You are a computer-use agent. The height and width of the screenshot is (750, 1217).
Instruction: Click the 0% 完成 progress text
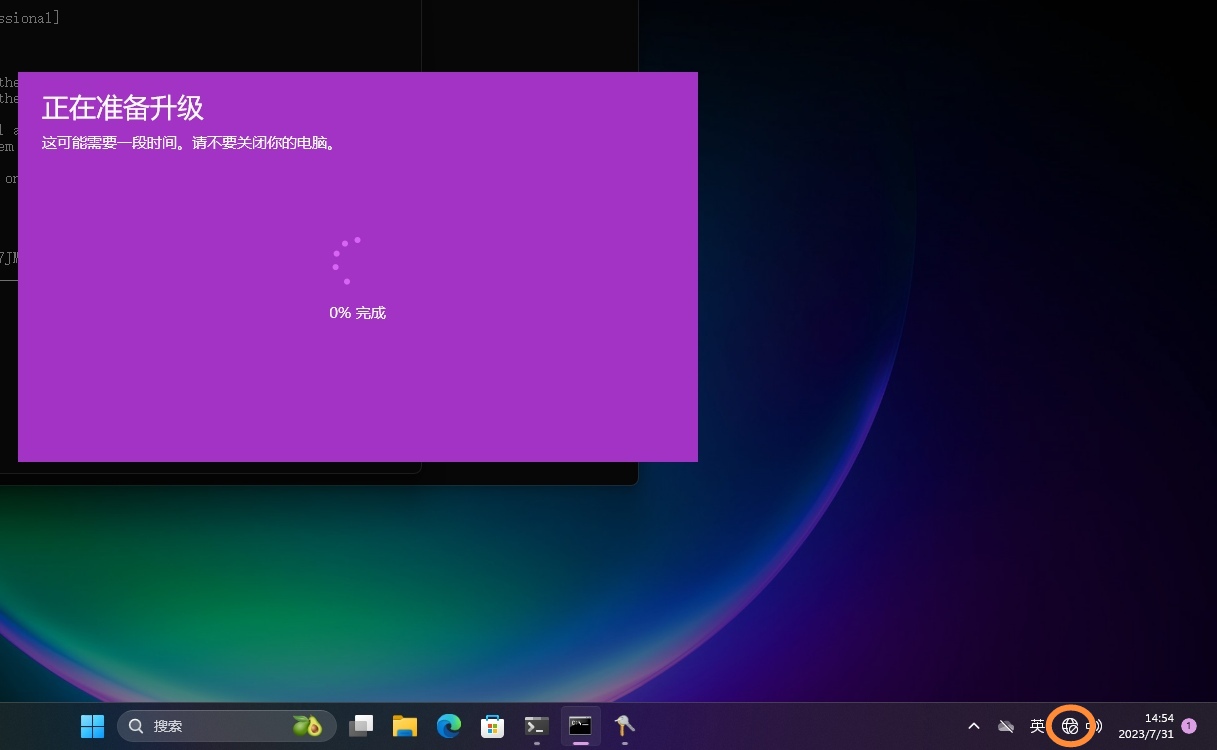point(357,313)
